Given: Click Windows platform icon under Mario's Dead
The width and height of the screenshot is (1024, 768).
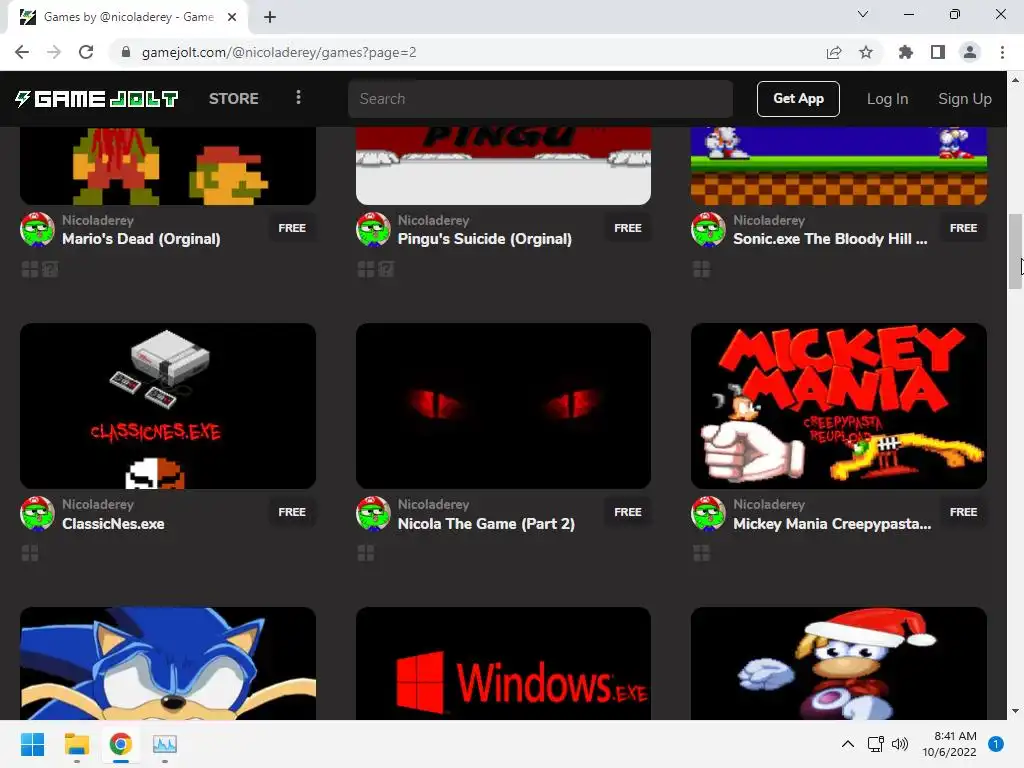Looking at the screenshot, I should click(30, 269).
